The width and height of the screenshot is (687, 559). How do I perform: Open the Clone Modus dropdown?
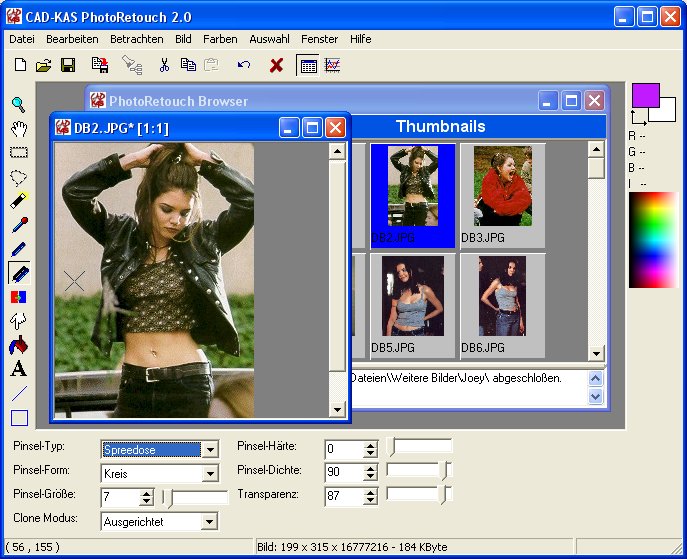(209, 521)
